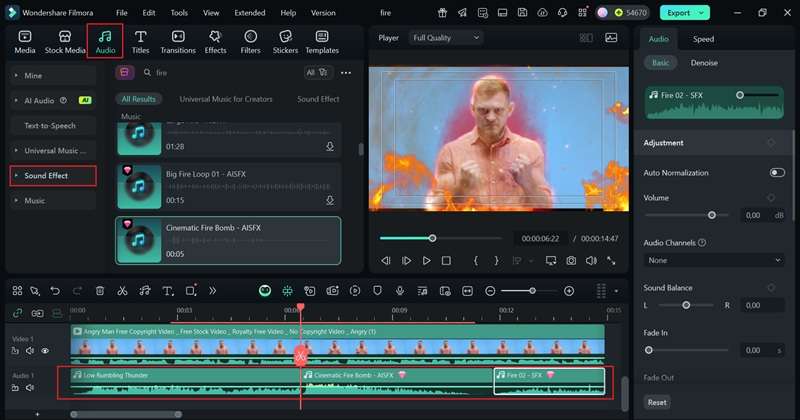This screenshot has height=420, width=800.
Task: Click the undo icon in timeline toolbar
Action: 55,291
